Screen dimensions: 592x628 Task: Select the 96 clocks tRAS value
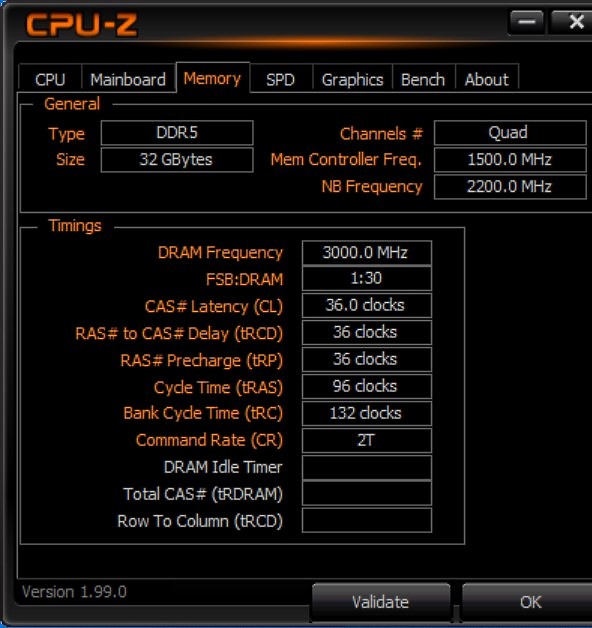point(366,386)
